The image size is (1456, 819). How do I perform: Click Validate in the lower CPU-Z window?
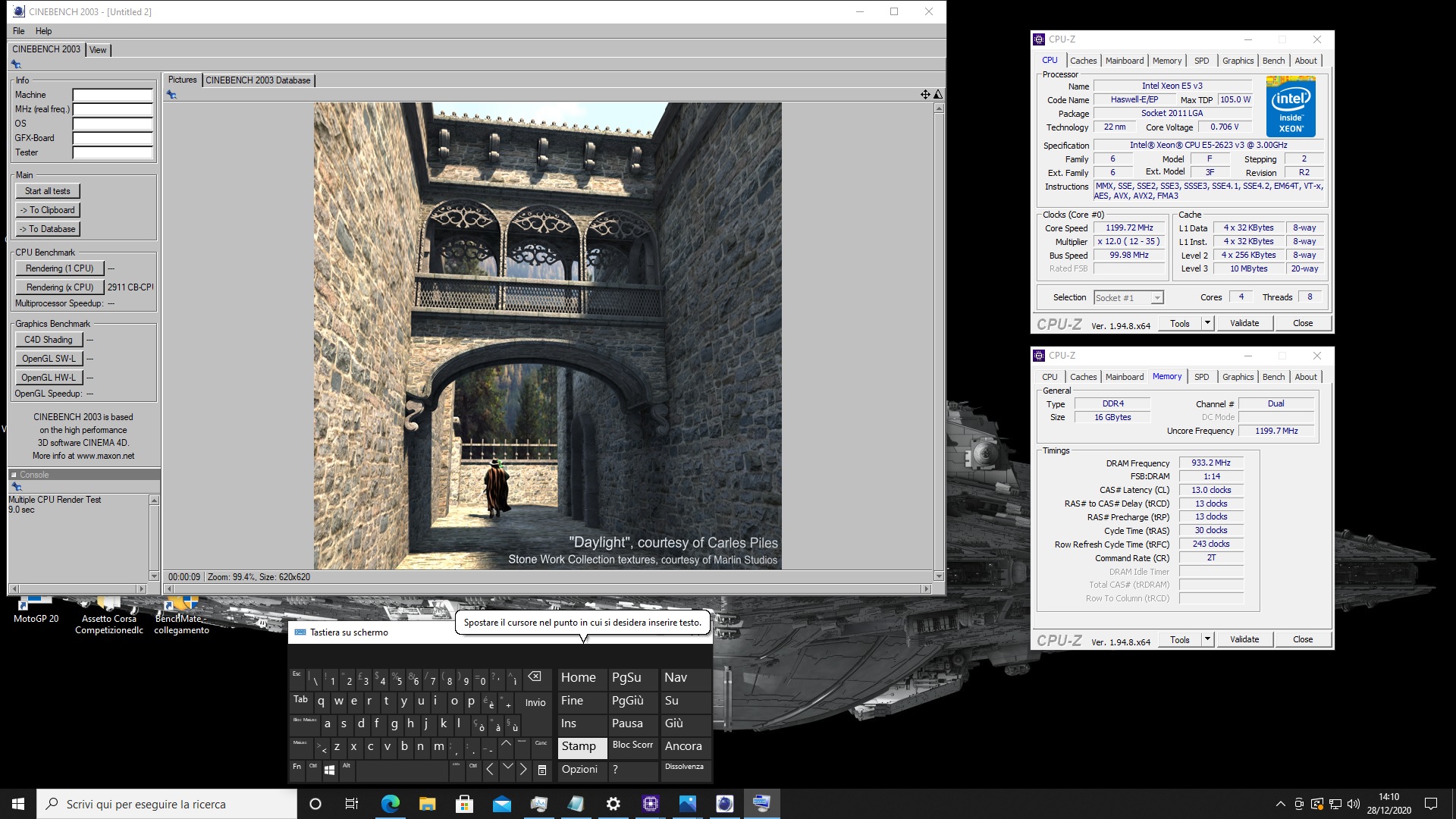coord(1244,639)
